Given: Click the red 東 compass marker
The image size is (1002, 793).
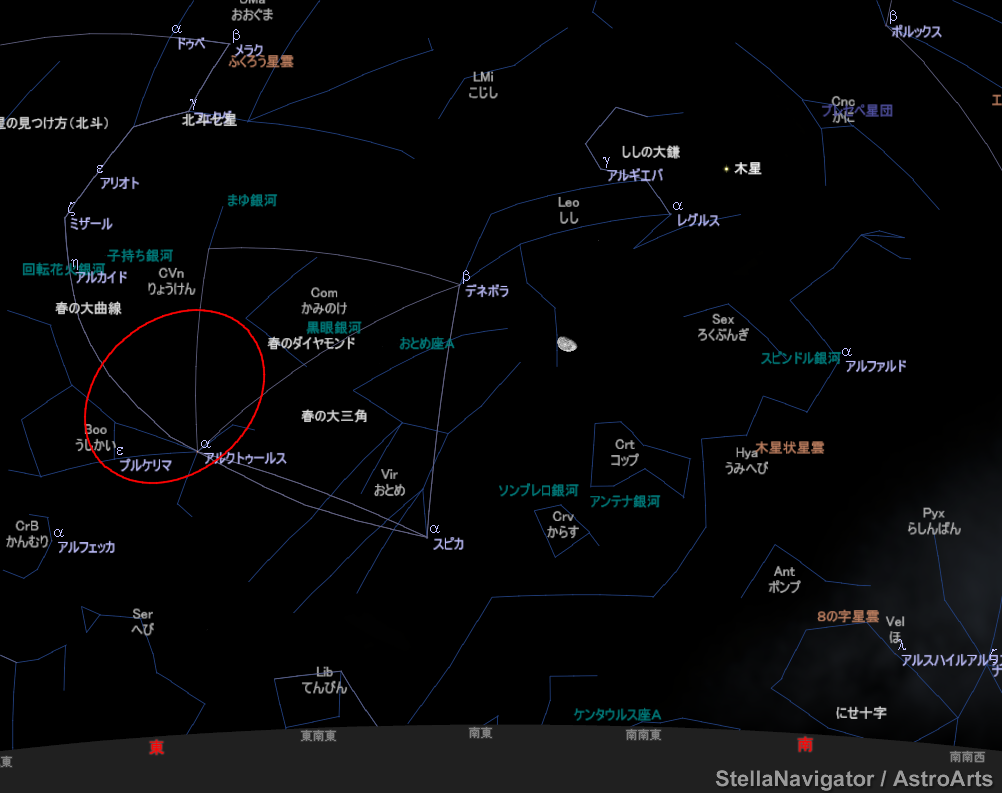Looking at the screenshot, I should click(156, 747).
